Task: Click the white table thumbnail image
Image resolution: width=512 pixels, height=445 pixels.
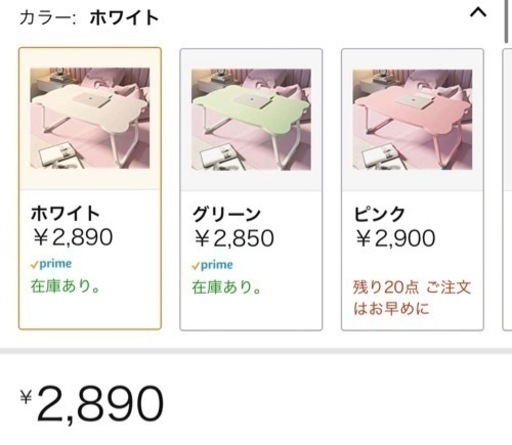Action: (x=90, y=118)
